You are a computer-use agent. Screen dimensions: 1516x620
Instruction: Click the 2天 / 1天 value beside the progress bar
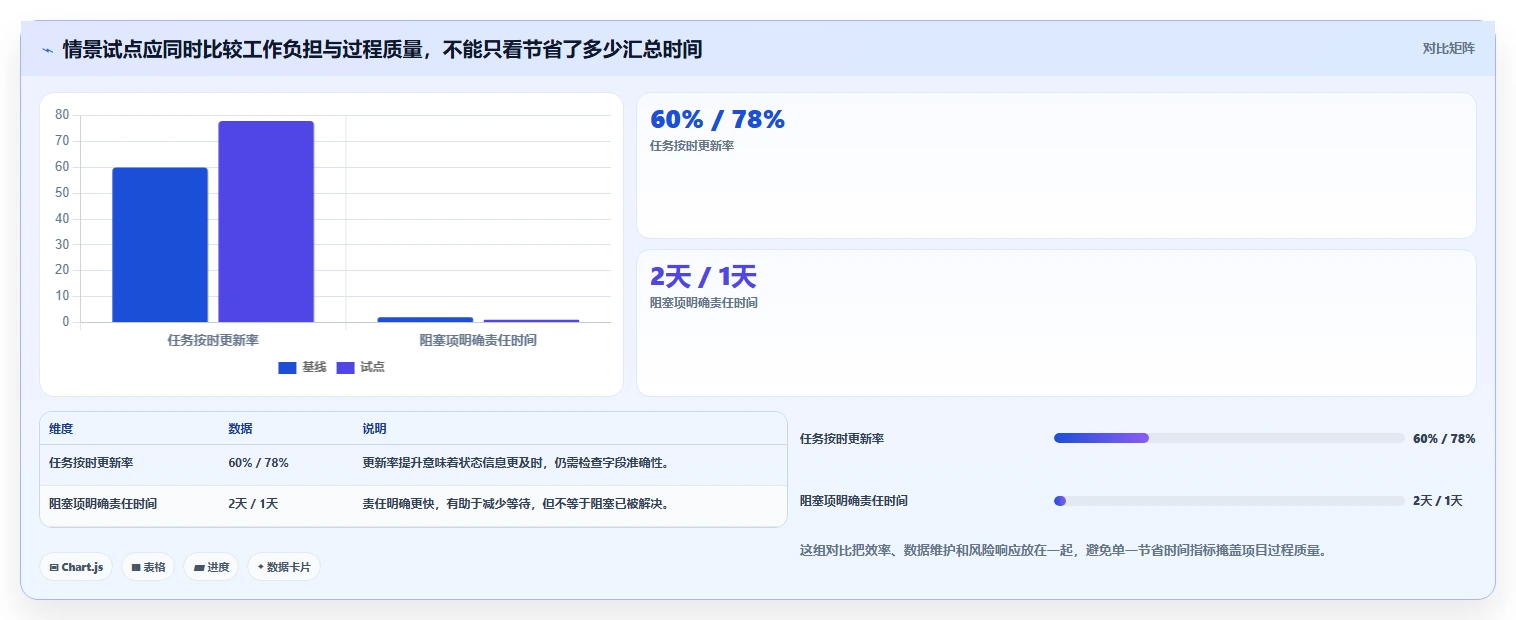1438,501
